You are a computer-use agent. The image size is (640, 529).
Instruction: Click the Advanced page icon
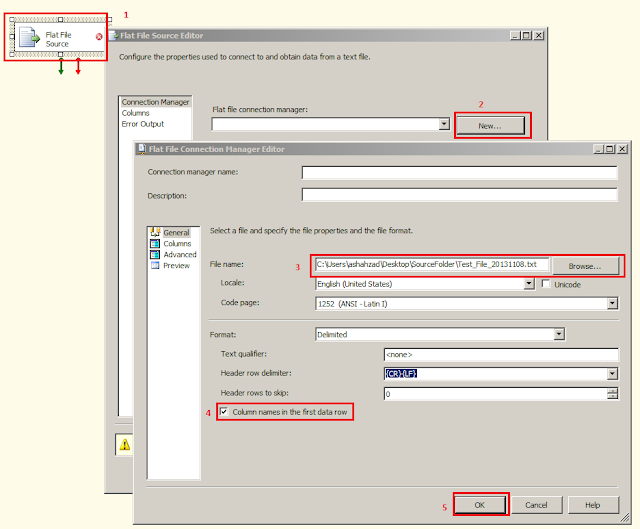click(155, 255)
